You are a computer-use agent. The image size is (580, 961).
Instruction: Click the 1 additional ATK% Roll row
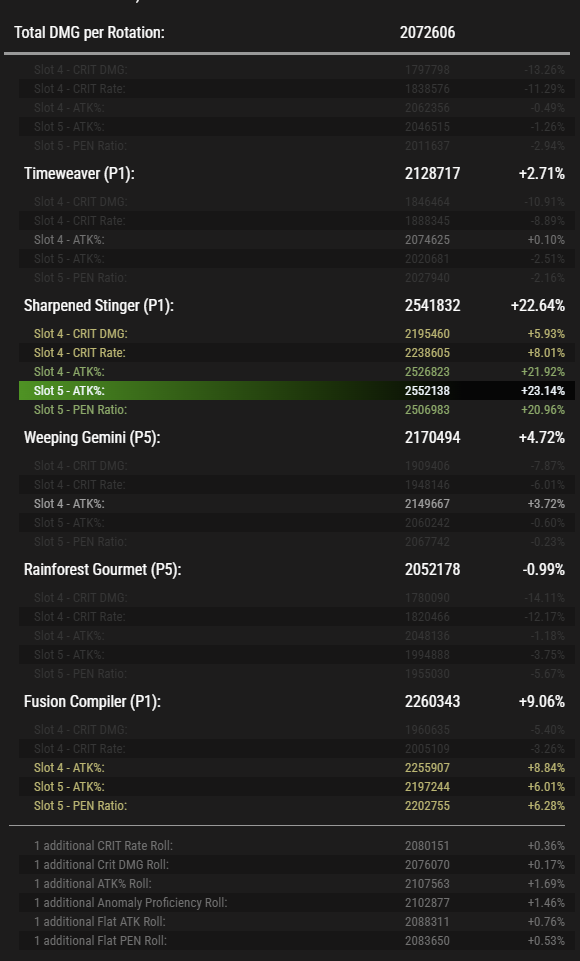(x=297, y=884)
